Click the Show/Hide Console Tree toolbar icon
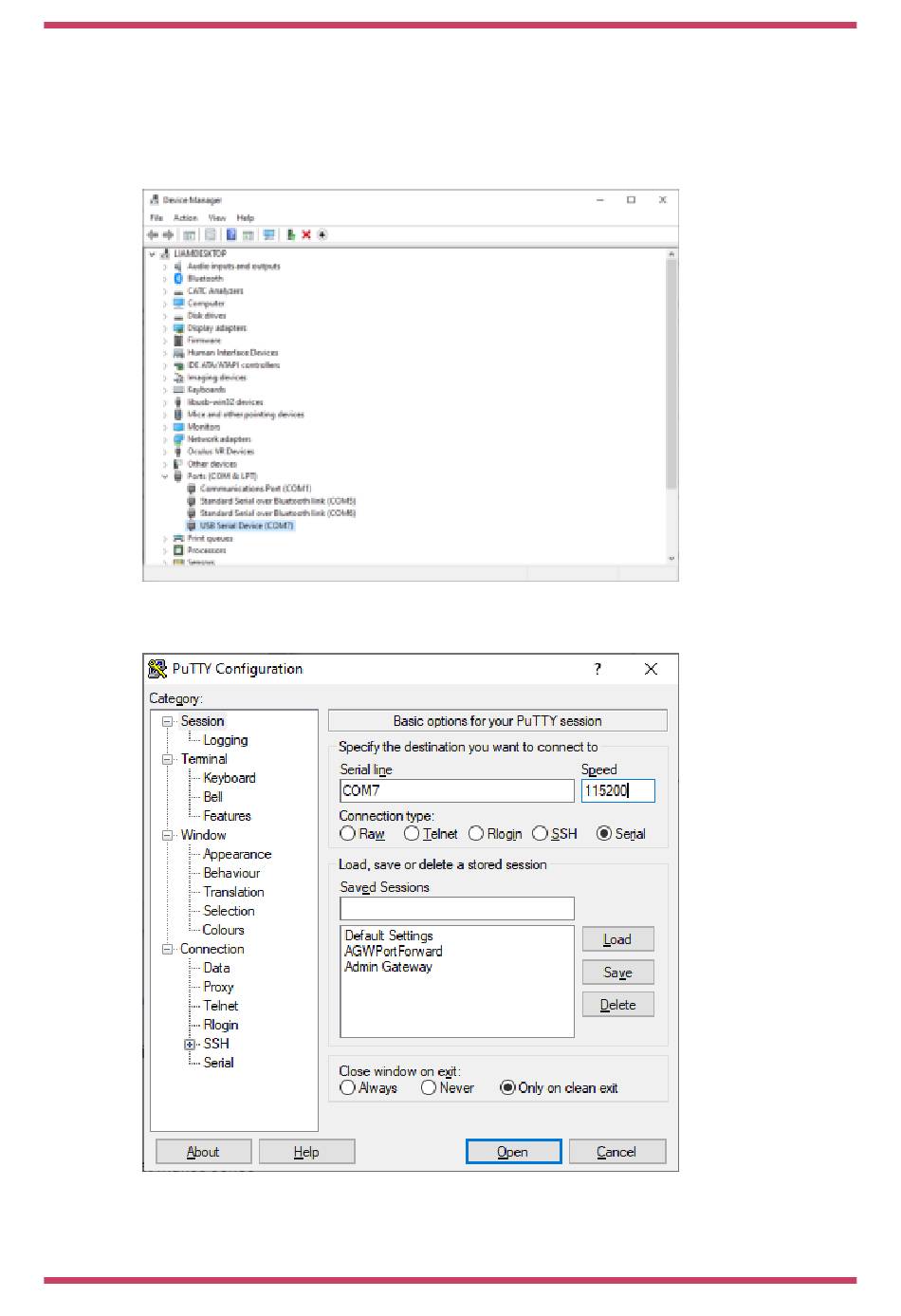901x1316 pixels. (x=189, y=234)
